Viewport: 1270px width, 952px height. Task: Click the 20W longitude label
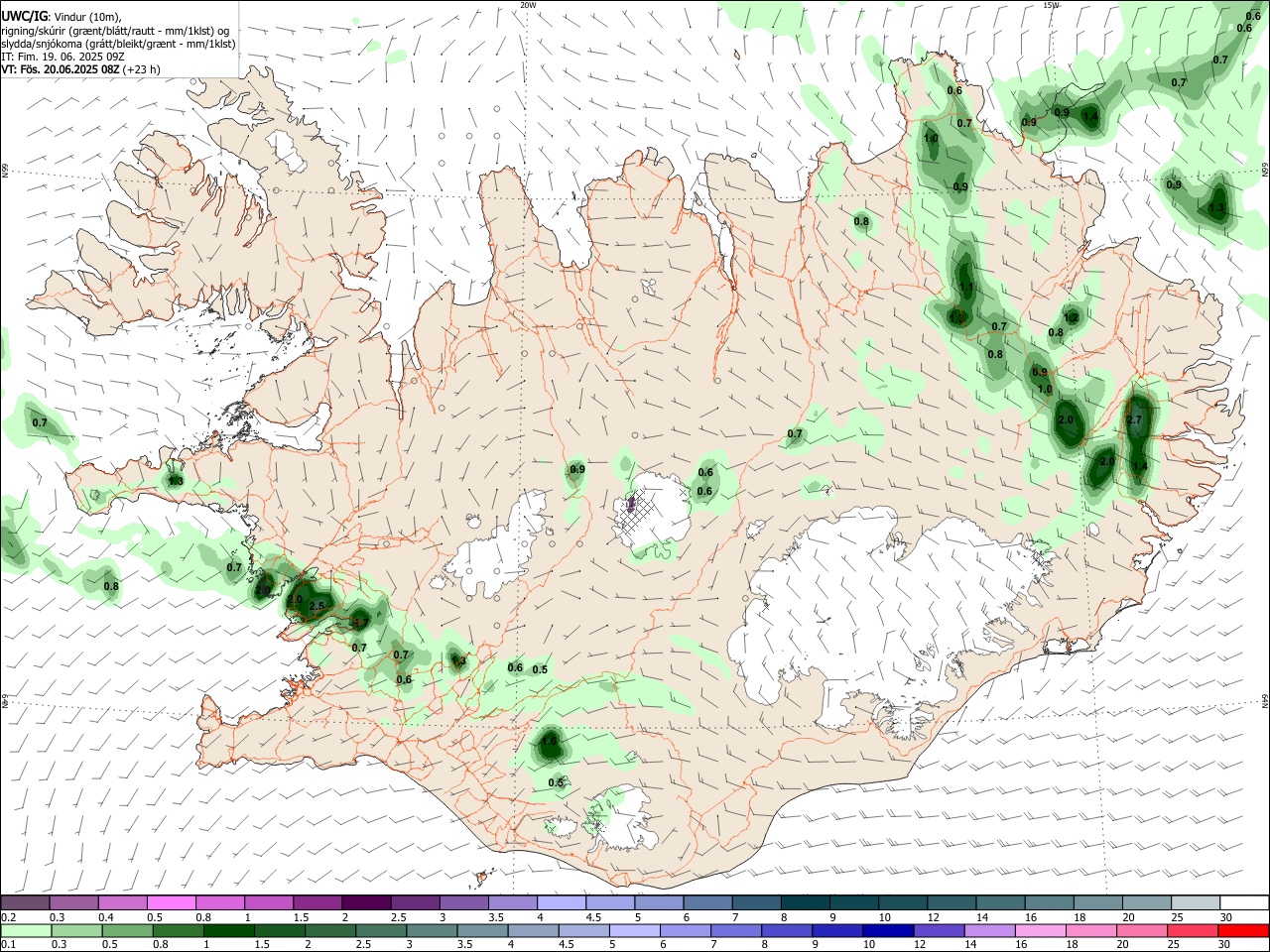[x=529, y=5]
